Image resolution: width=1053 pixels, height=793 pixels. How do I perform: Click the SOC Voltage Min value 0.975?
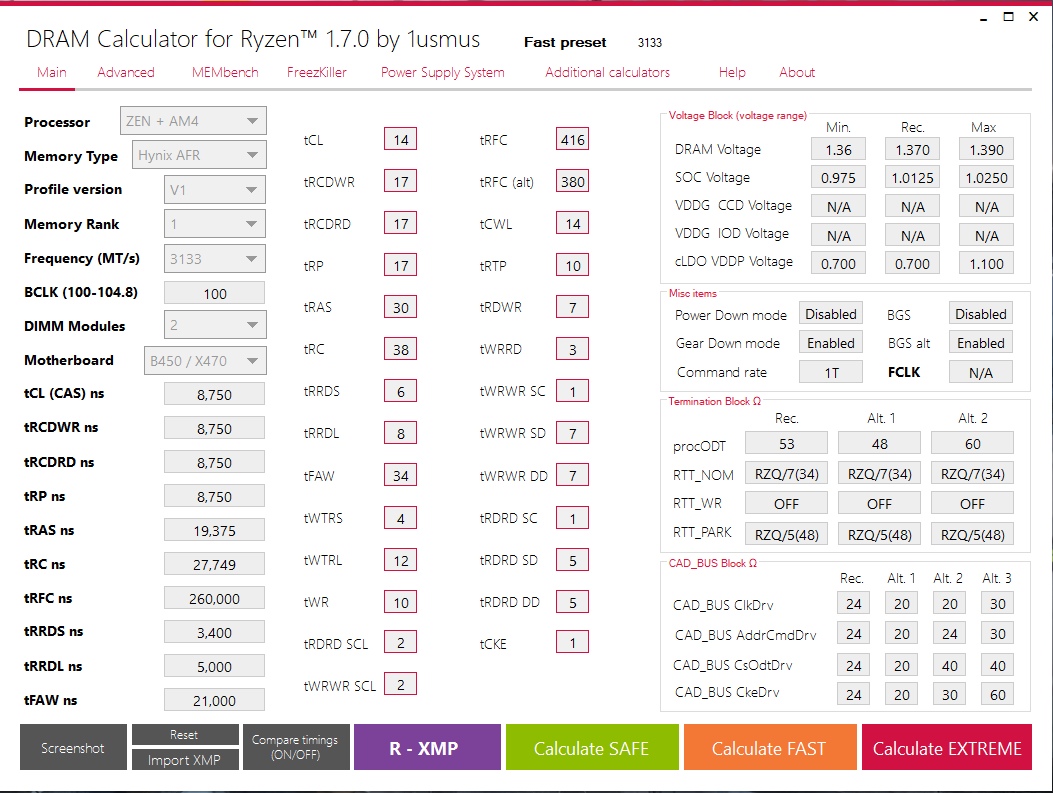[838, 177]
